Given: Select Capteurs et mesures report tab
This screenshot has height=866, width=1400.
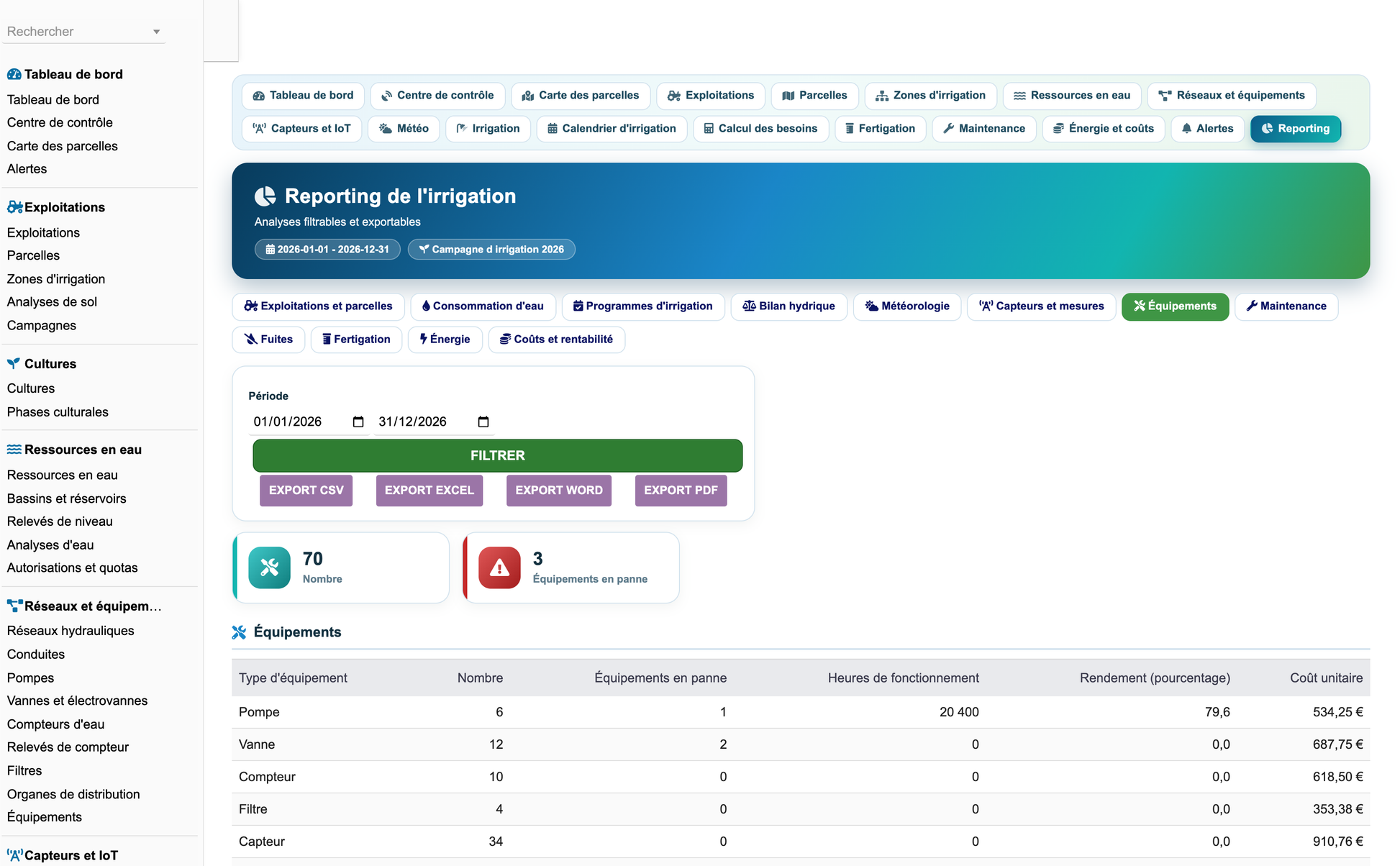Looking at the screenshot, I should coord(1042,306).
